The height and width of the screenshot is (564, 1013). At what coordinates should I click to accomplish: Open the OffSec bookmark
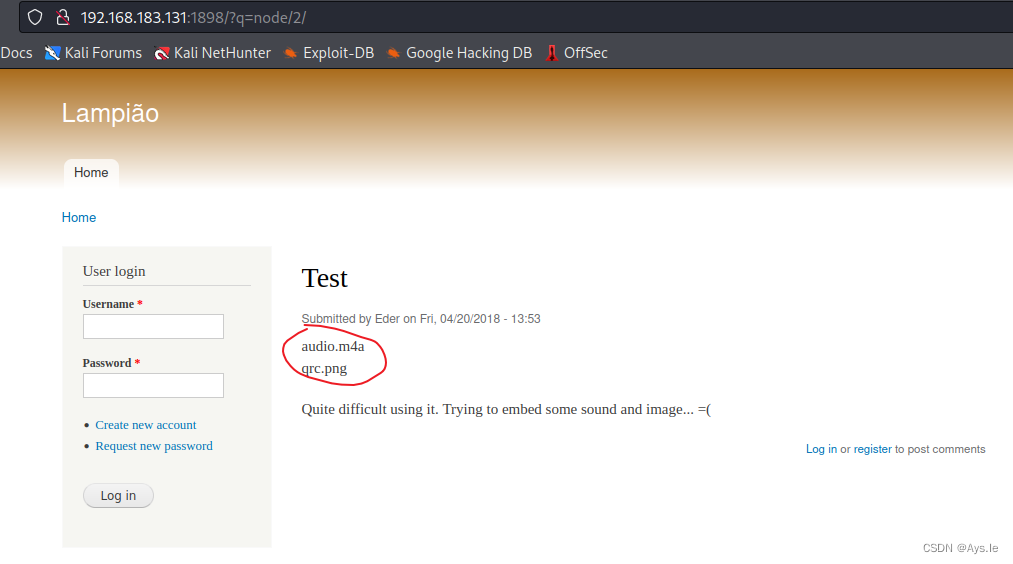click(x=576, y=53)
